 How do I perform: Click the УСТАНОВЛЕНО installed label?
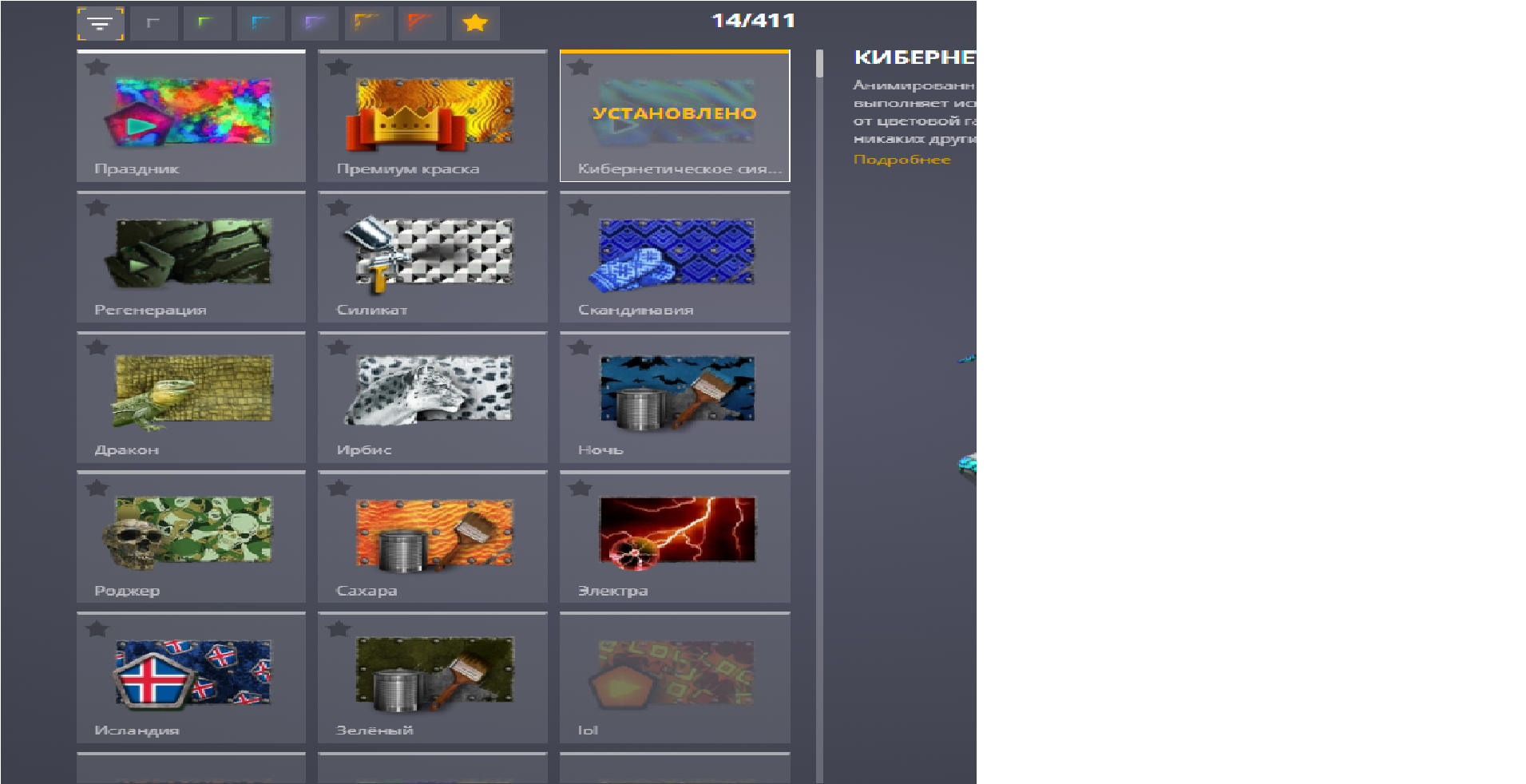[675, 113]
